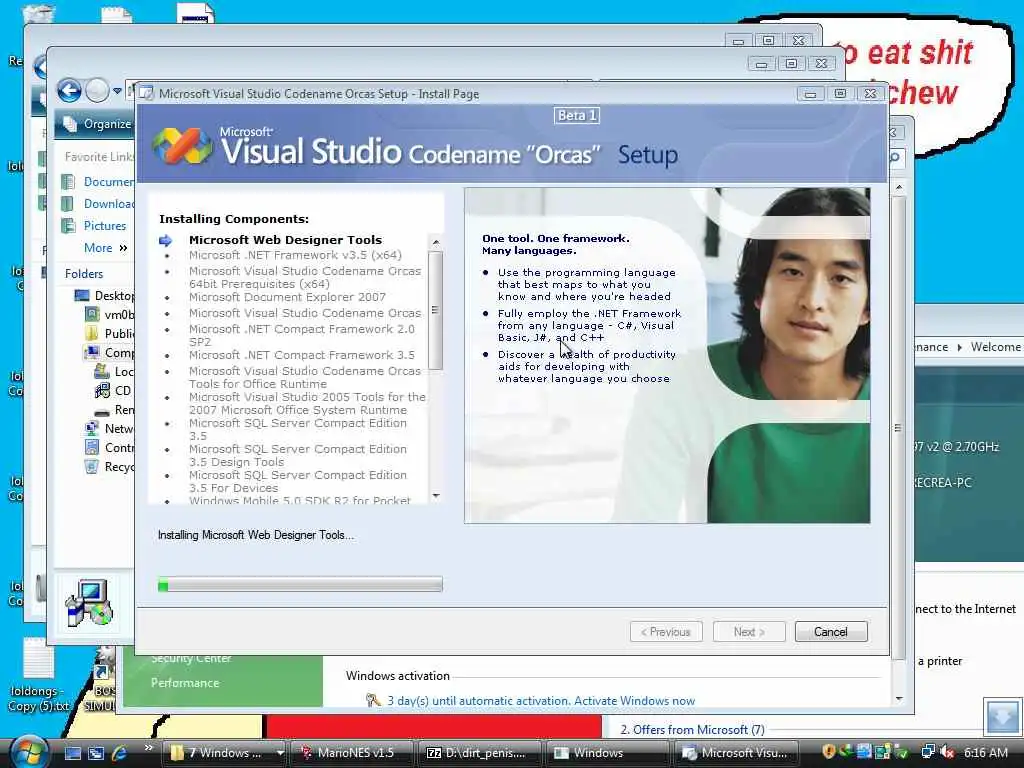This screenshot has width=1024, height=768.
Task: Click the disabled Previous button
Action: click(666, 632)
